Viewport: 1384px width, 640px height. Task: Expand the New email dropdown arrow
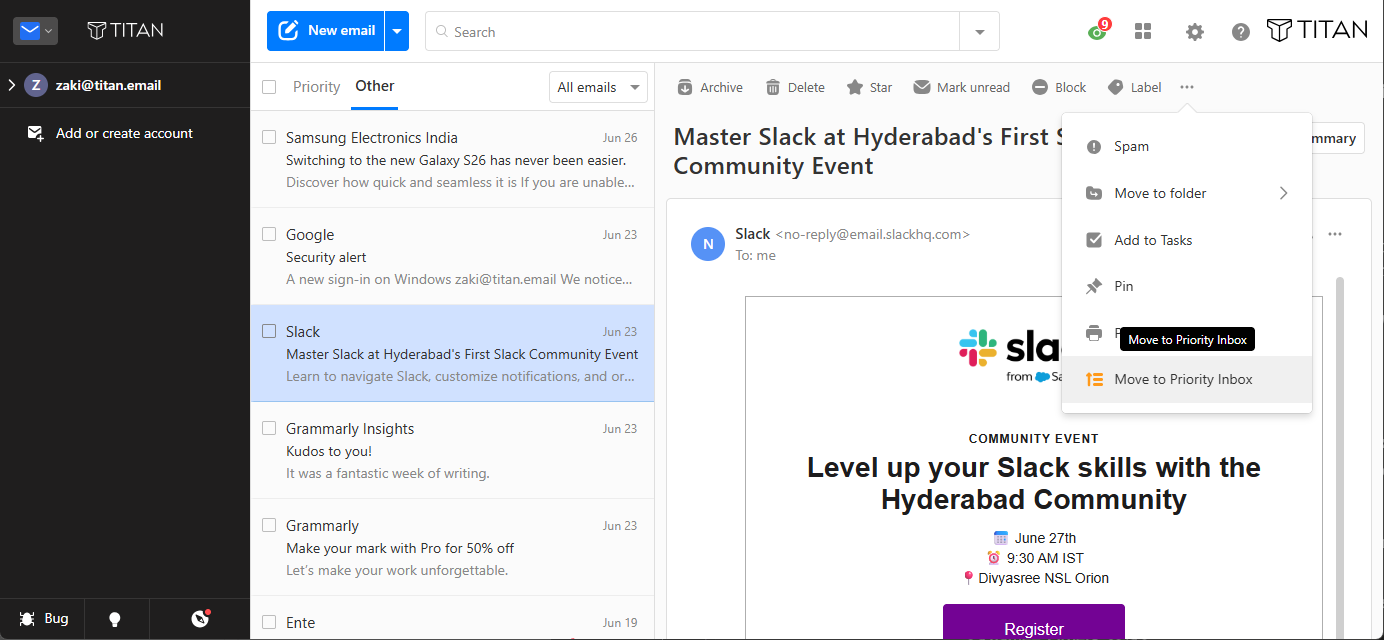(397, 31)
